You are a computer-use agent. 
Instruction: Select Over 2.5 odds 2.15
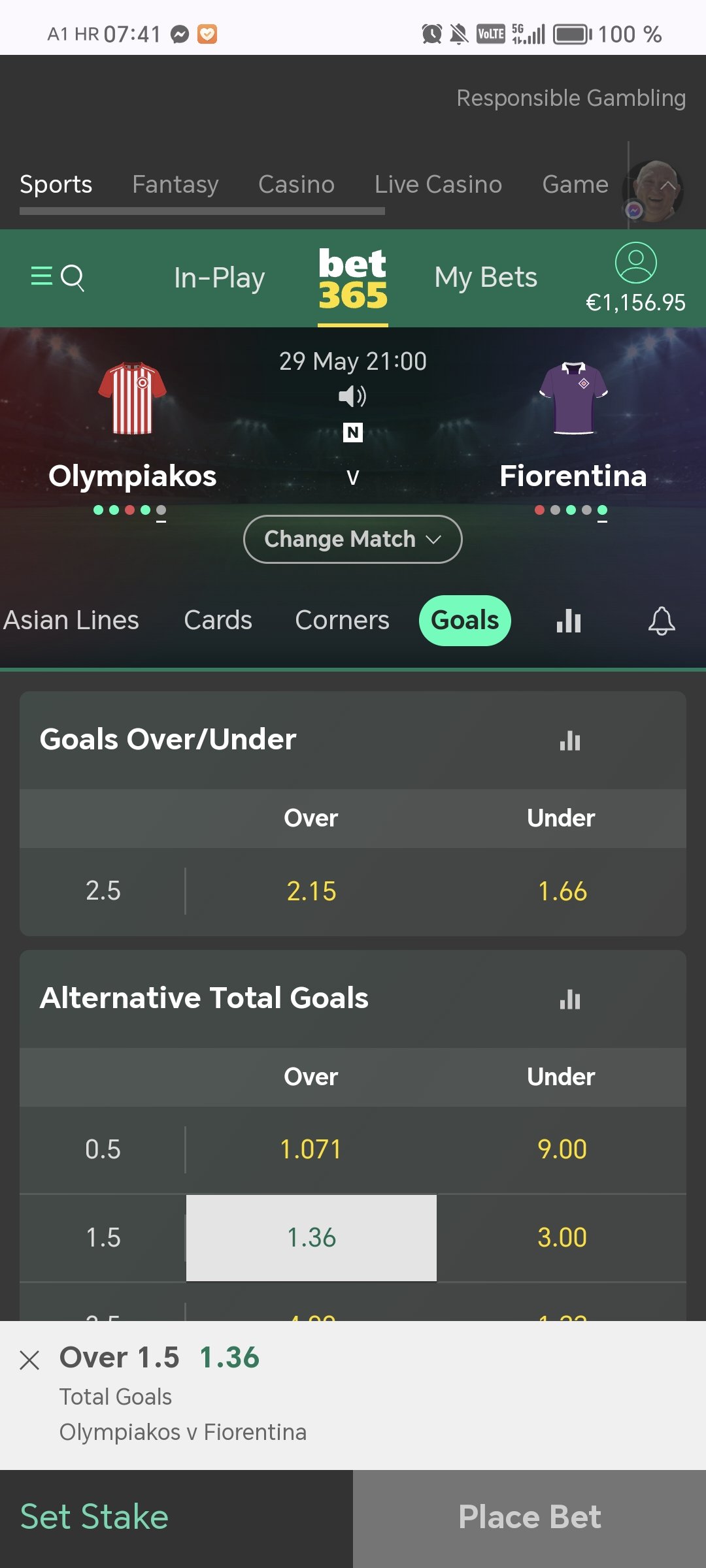311,891
